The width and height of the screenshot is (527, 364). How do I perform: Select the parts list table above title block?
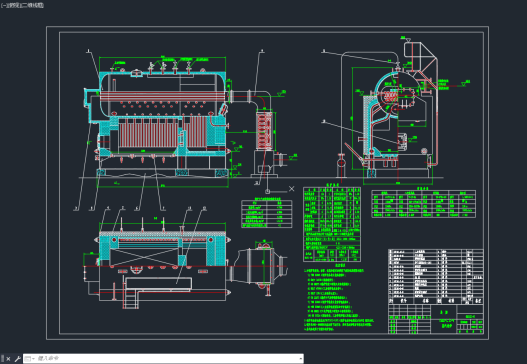click(x=436, y=277)
